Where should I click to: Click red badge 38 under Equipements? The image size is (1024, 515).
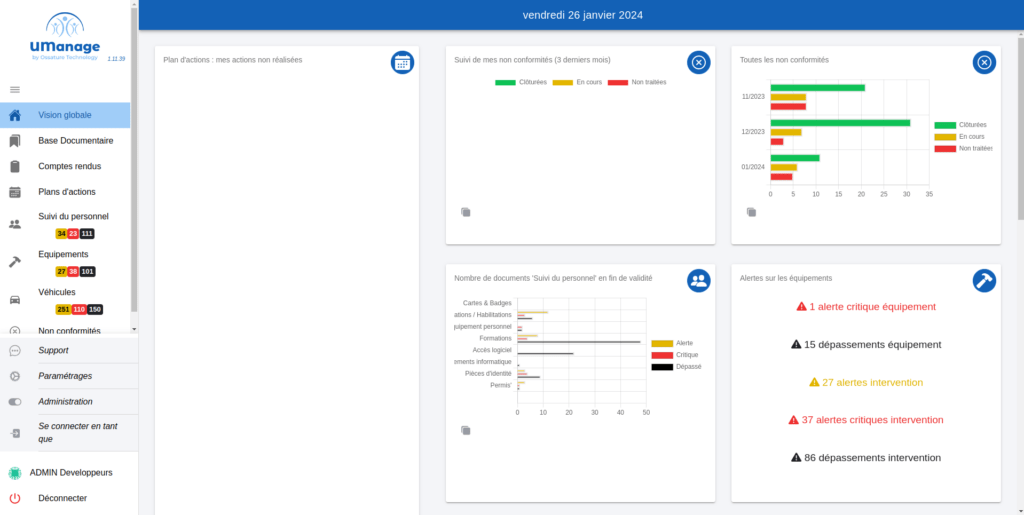pos(73,272)
